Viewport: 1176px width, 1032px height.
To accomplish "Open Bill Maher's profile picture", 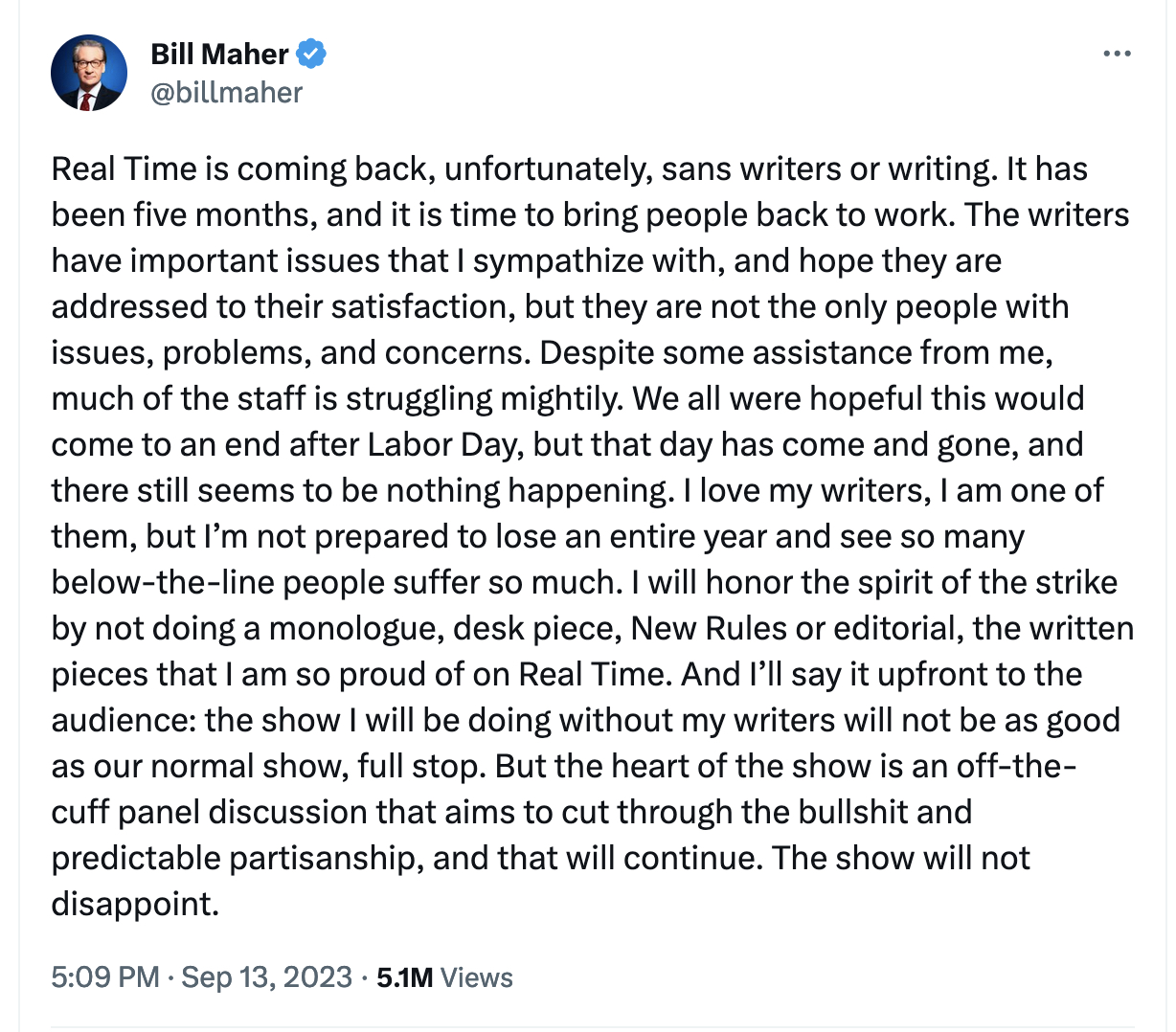I will pos(89,73).
